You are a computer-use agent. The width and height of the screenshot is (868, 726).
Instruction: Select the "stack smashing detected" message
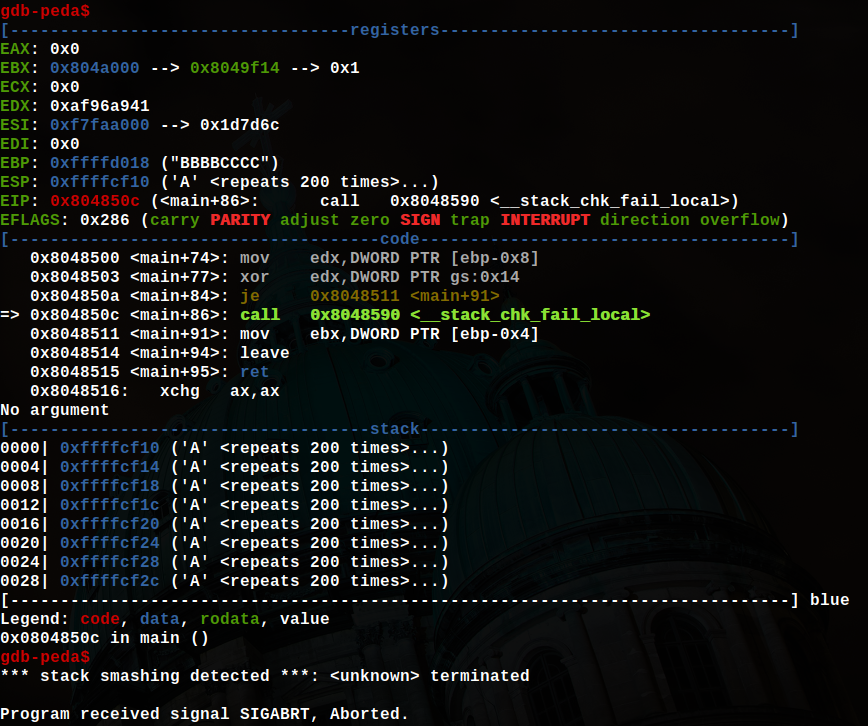265,676
